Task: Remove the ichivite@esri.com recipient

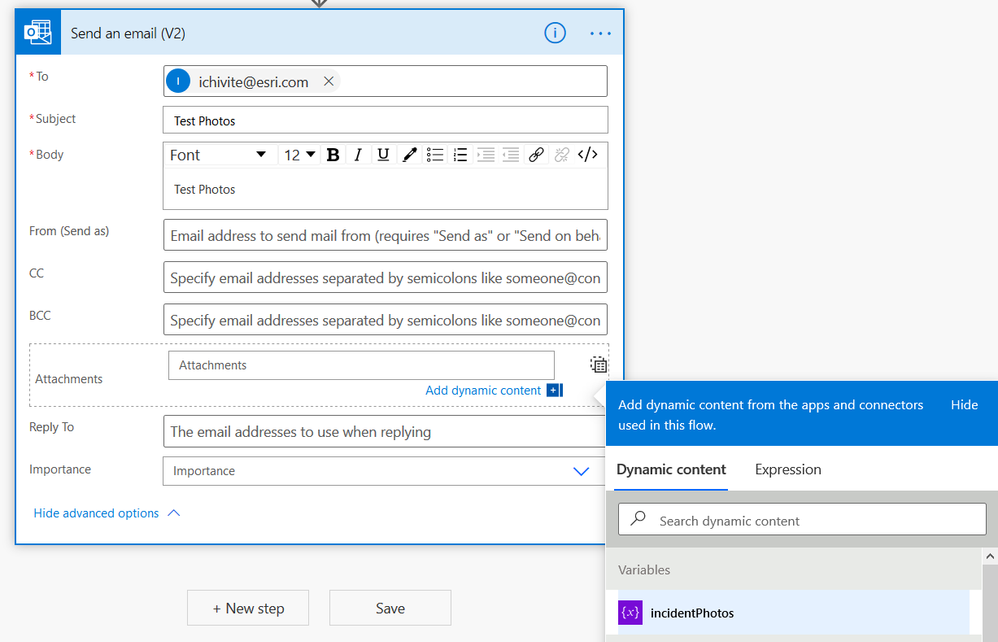Action: (x=328, y=81)
